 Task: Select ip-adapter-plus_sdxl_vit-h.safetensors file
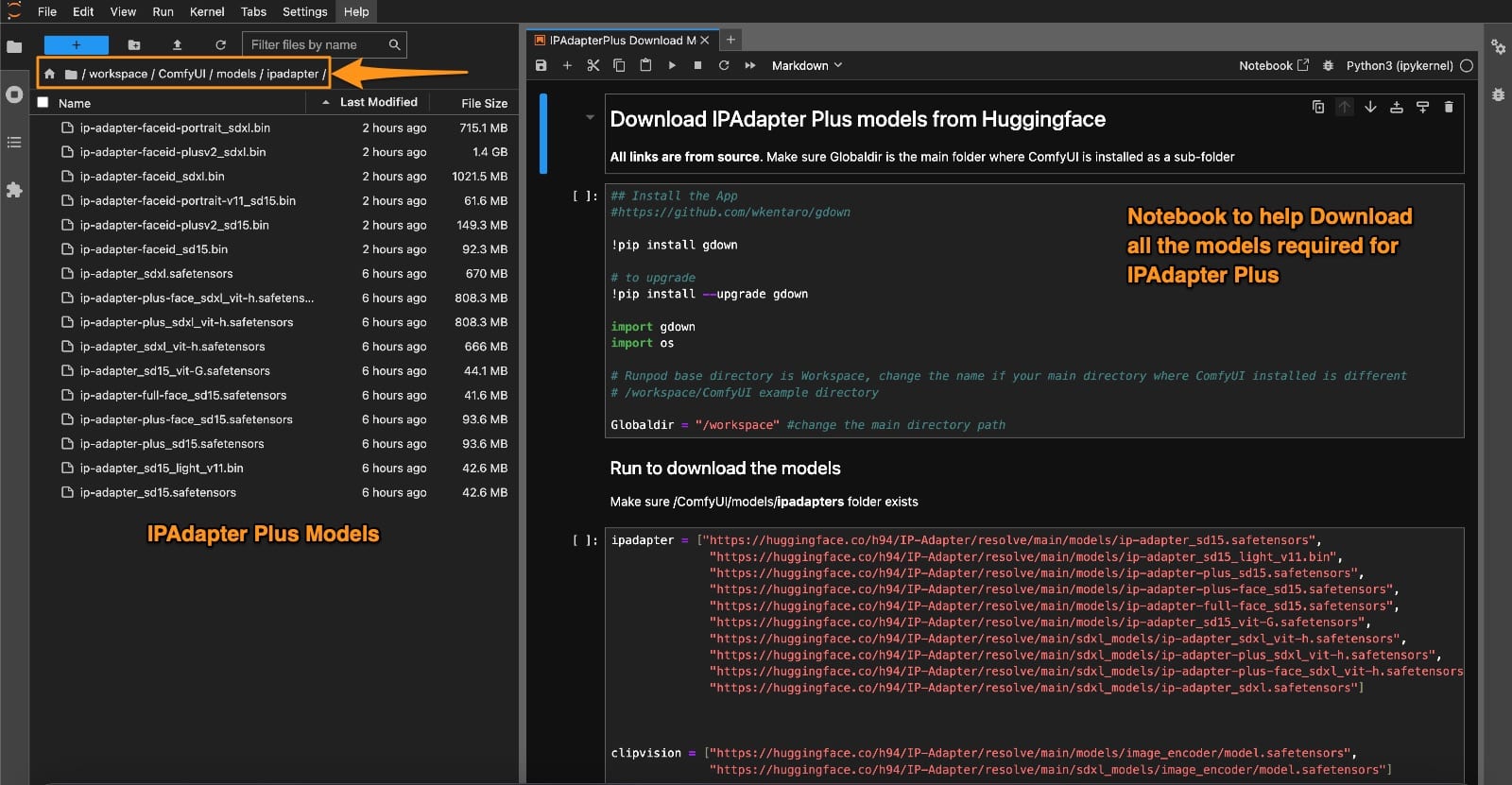point(275,322)
